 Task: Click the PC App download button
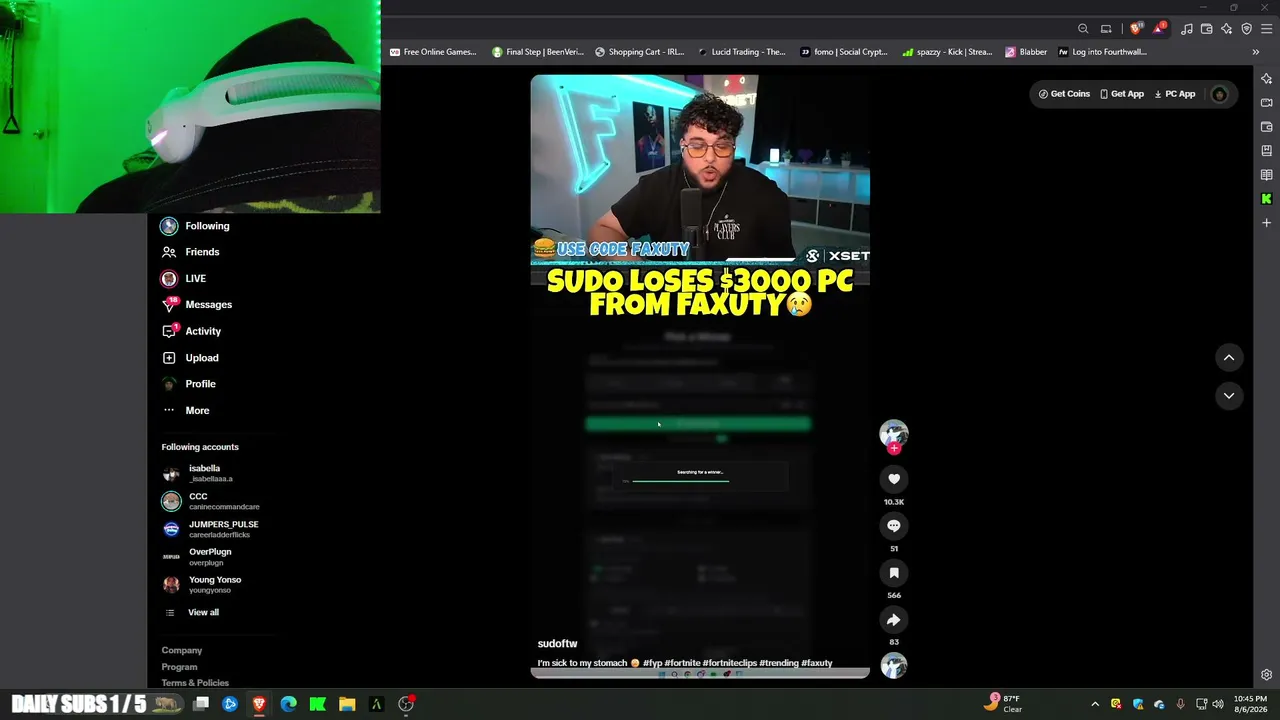(x=1175, y=94)
